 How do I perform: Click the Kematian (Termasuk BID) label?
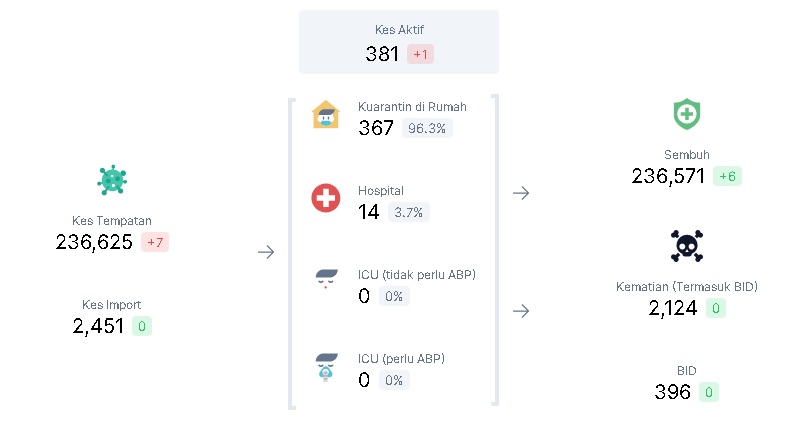point(687,287)
